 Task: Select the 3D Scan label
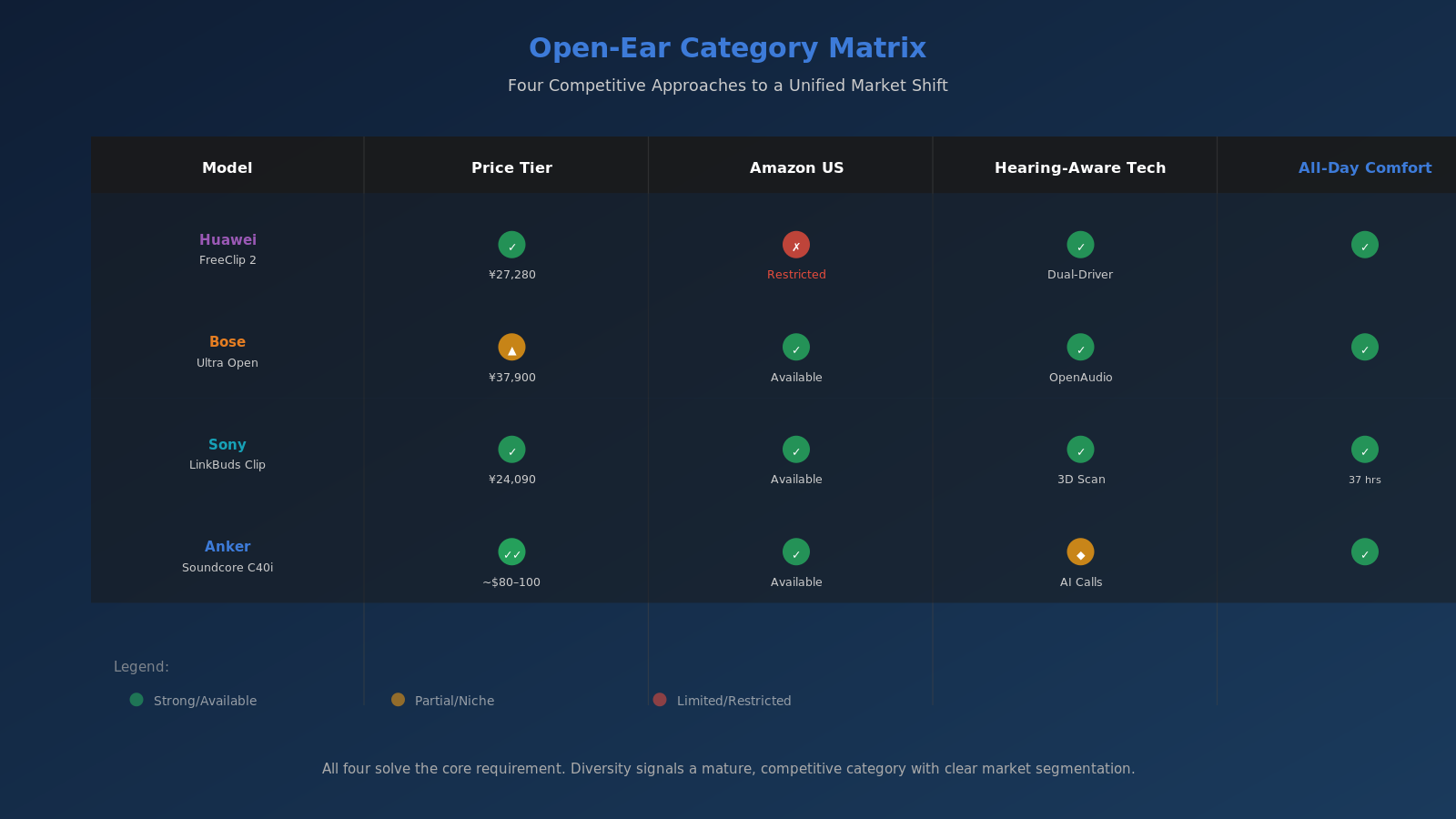[x=1081, y=480]
